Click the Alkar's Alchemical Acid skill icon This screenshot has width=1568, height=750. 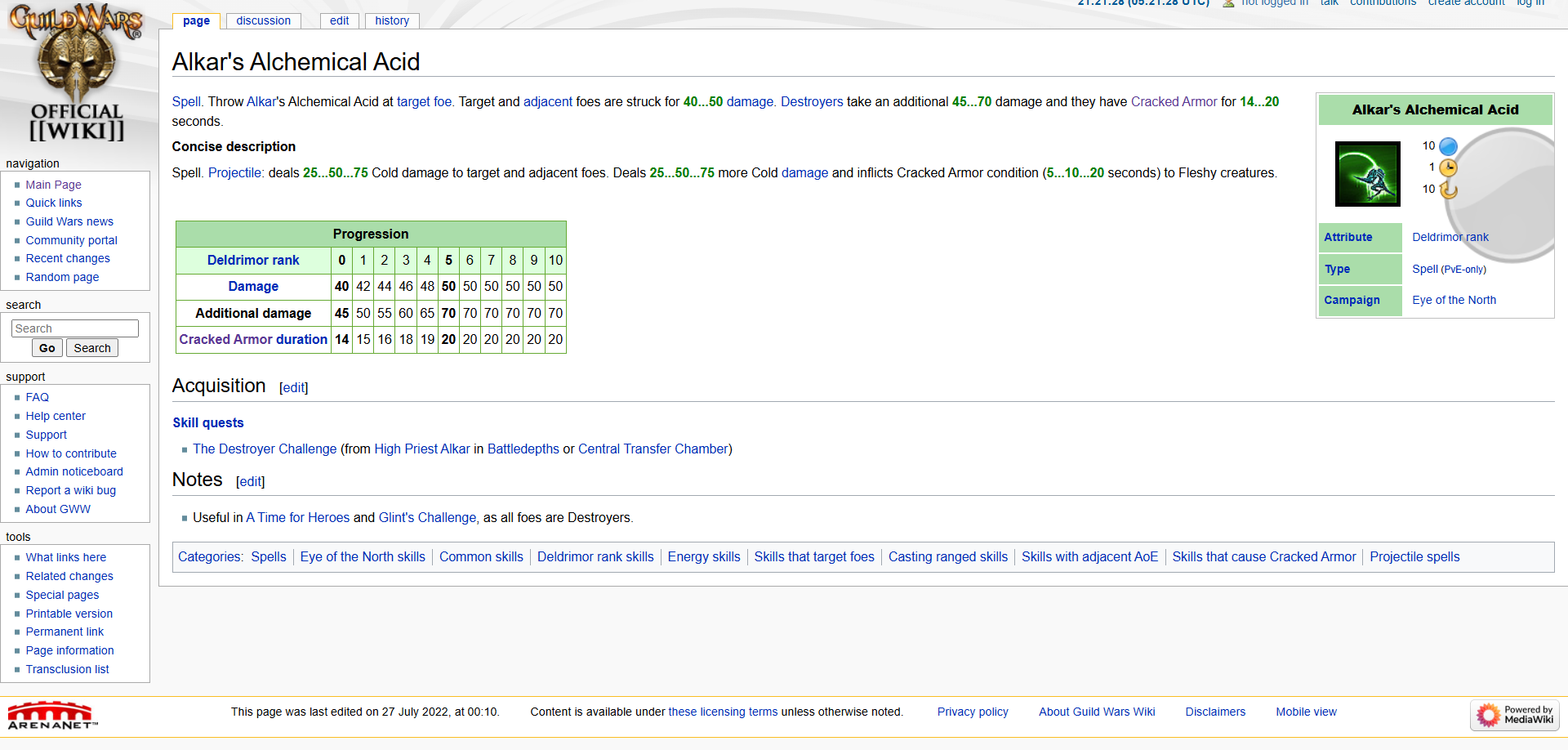pos(1367,173)
